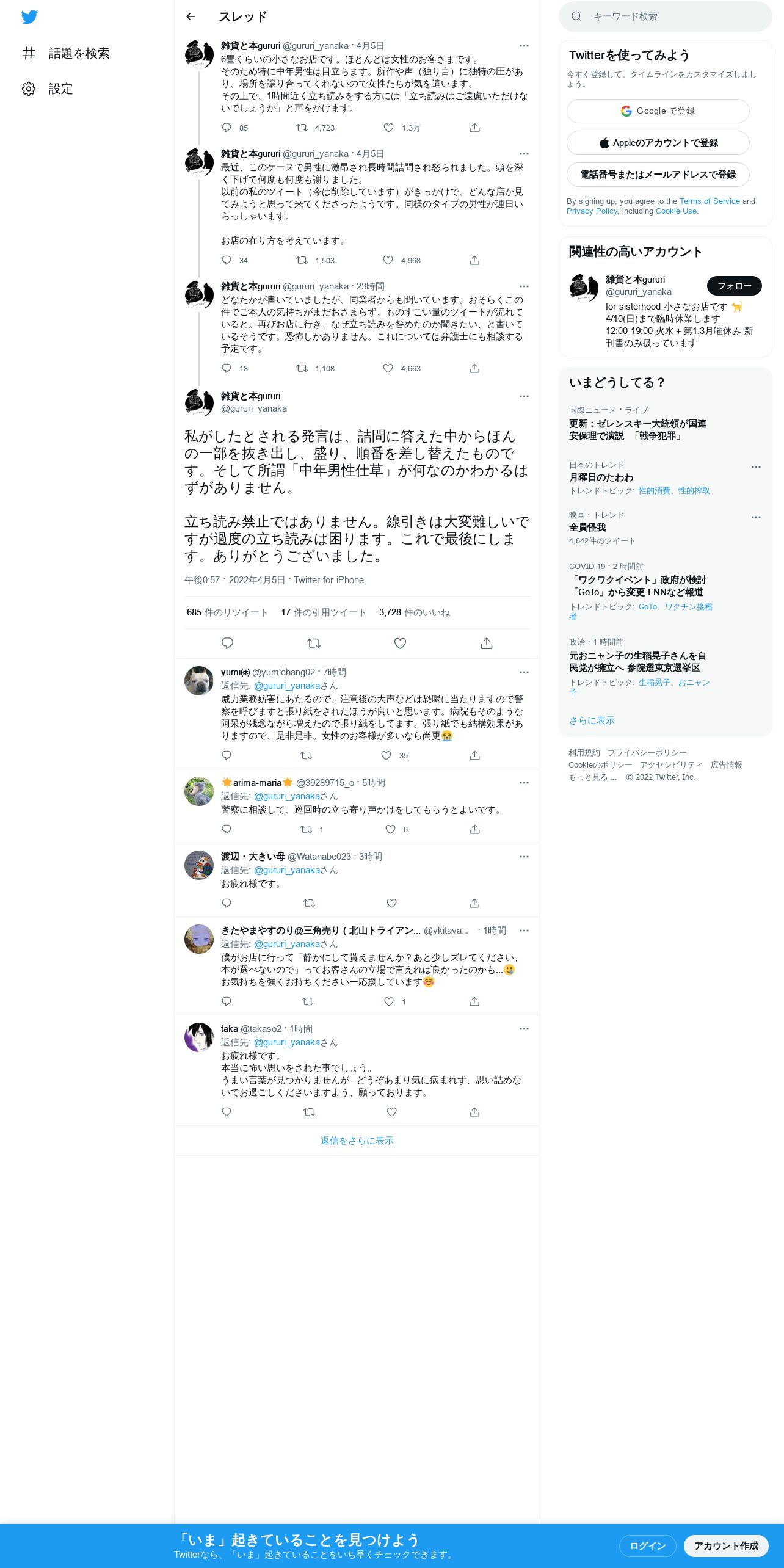Reply to the main tweet using the bubble icon
The image size is (784, 1568).
click(x=227, y=643)
